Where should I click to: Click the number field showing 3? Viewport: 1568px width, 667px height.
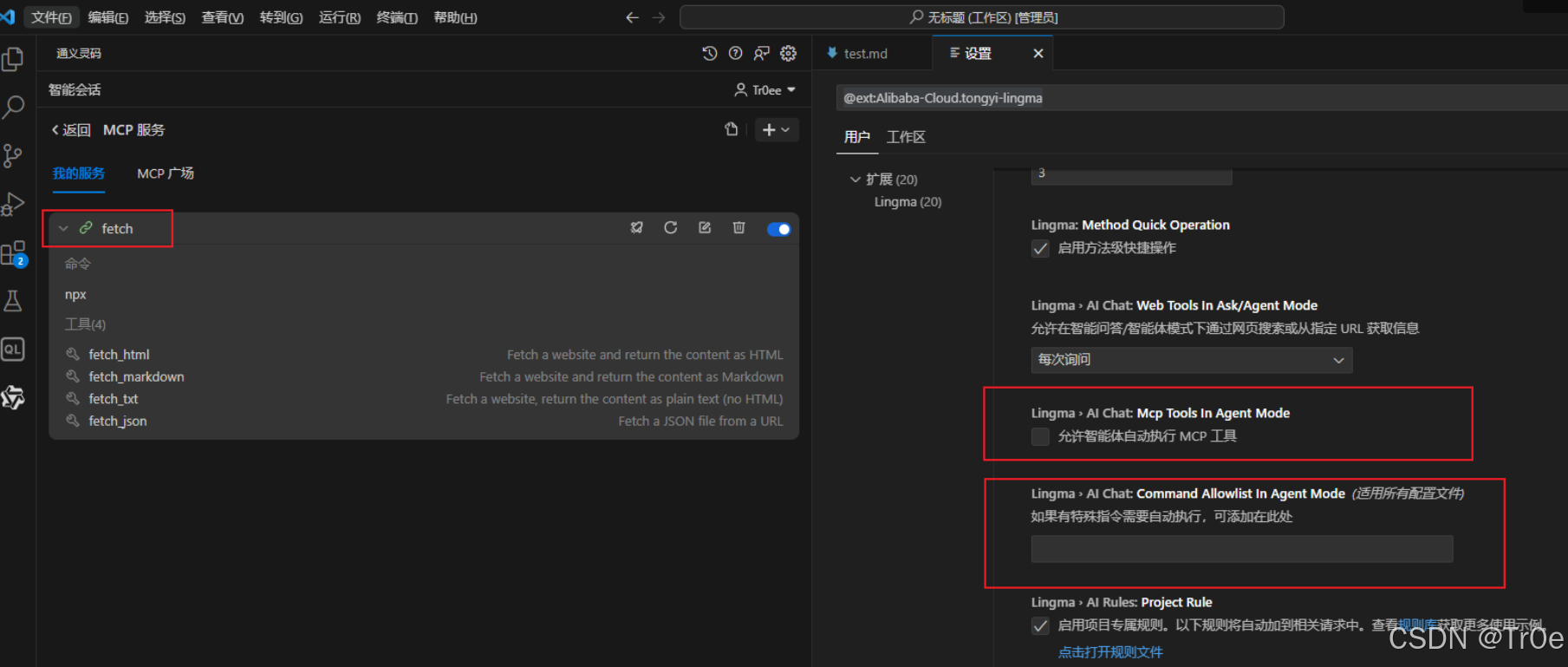[x=1131, y=174]
